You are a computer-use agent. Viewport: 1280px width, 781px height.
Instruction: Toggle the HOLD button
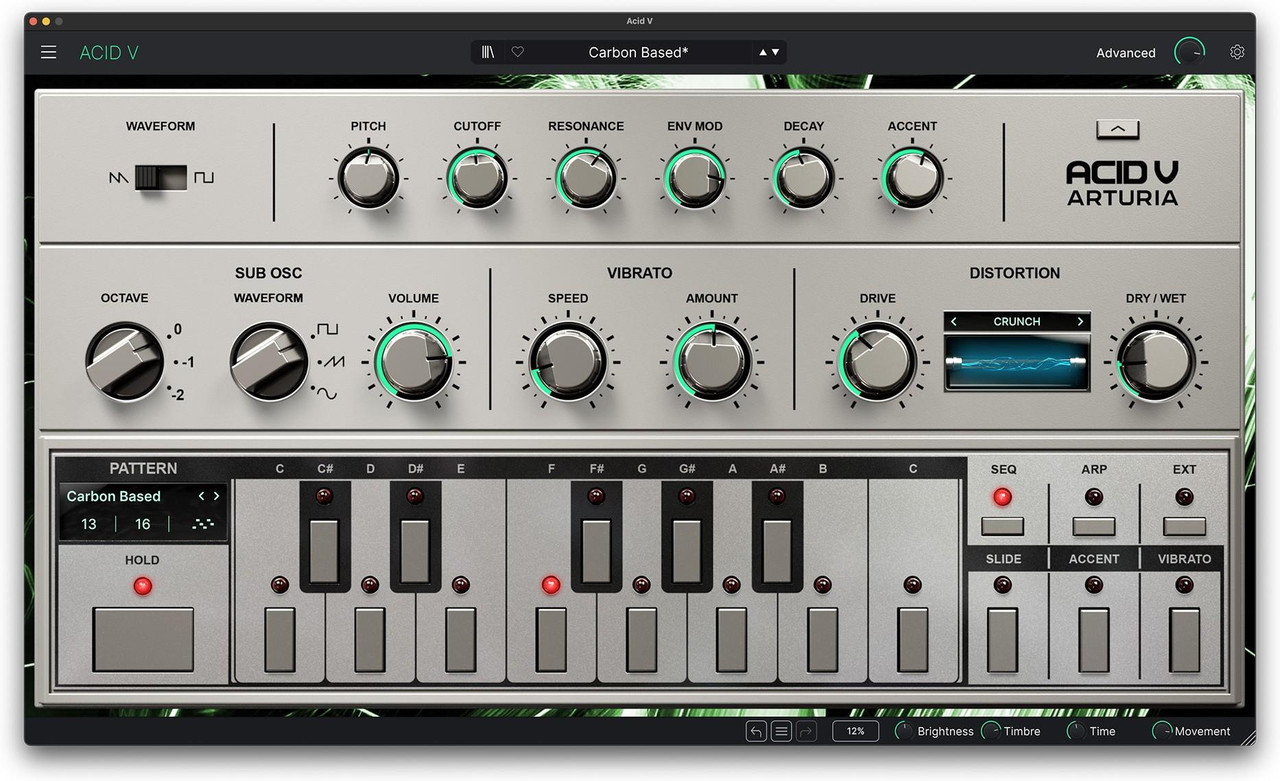click(143, 639)
